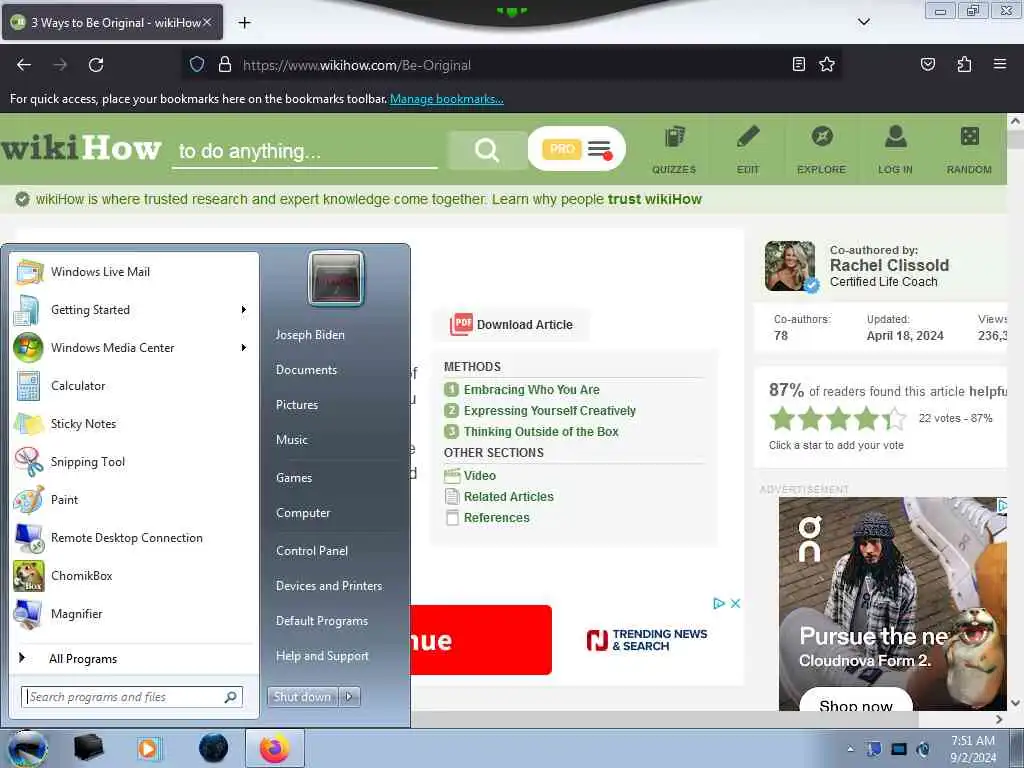
Task: Open Remote Desktop Connection
Action: (x=135, y=537)
